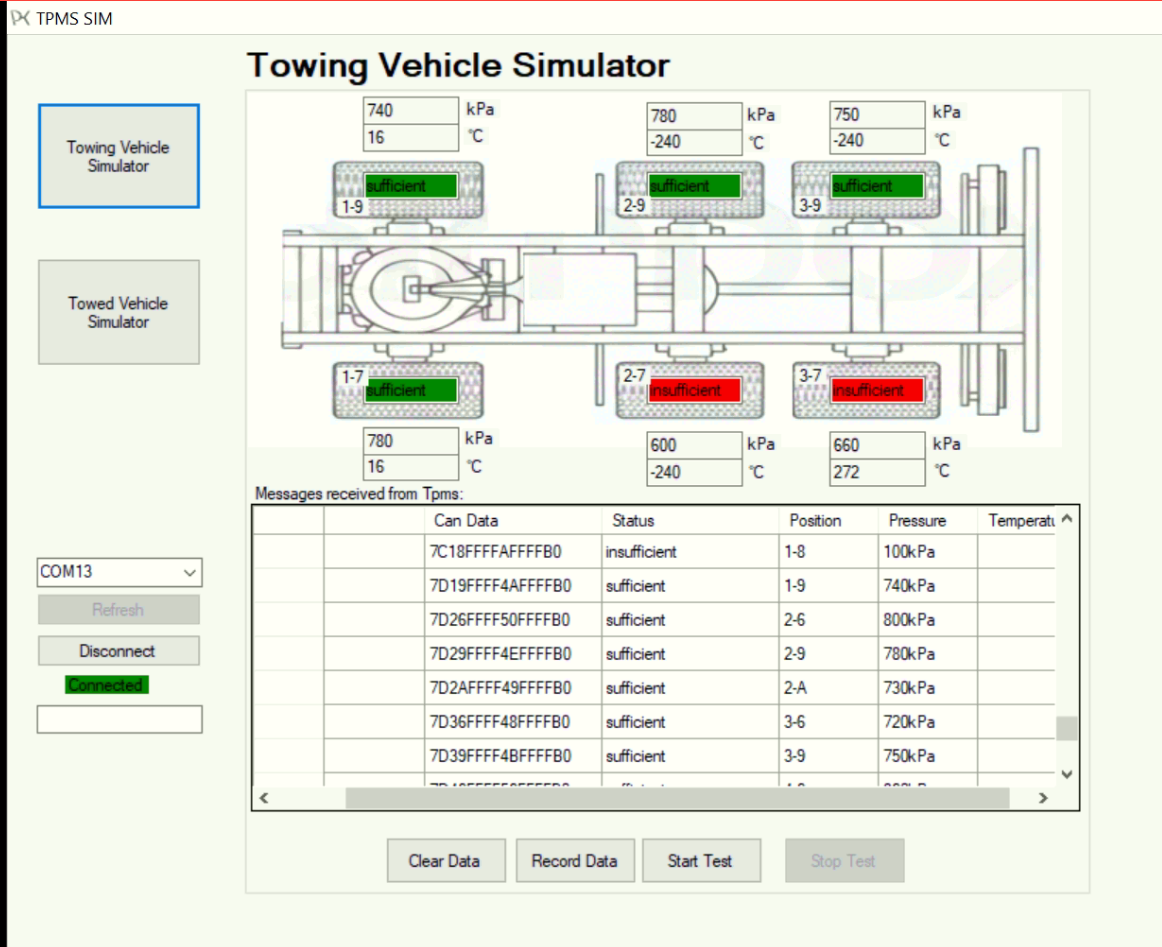
Task: Click the Clear Data button
Action: point(444,861)
